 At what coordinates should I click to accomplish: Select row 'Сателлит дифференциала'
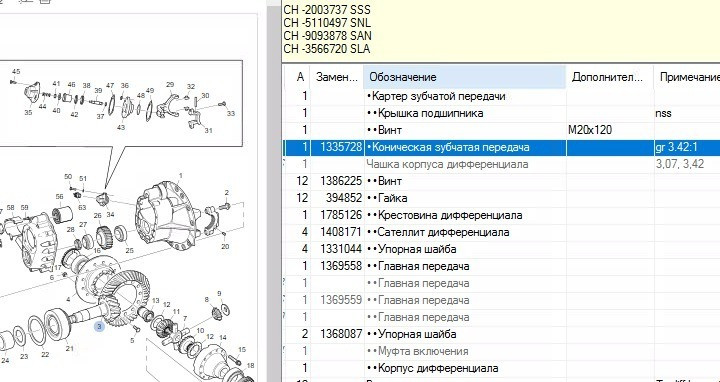click(x=502, y=232)
